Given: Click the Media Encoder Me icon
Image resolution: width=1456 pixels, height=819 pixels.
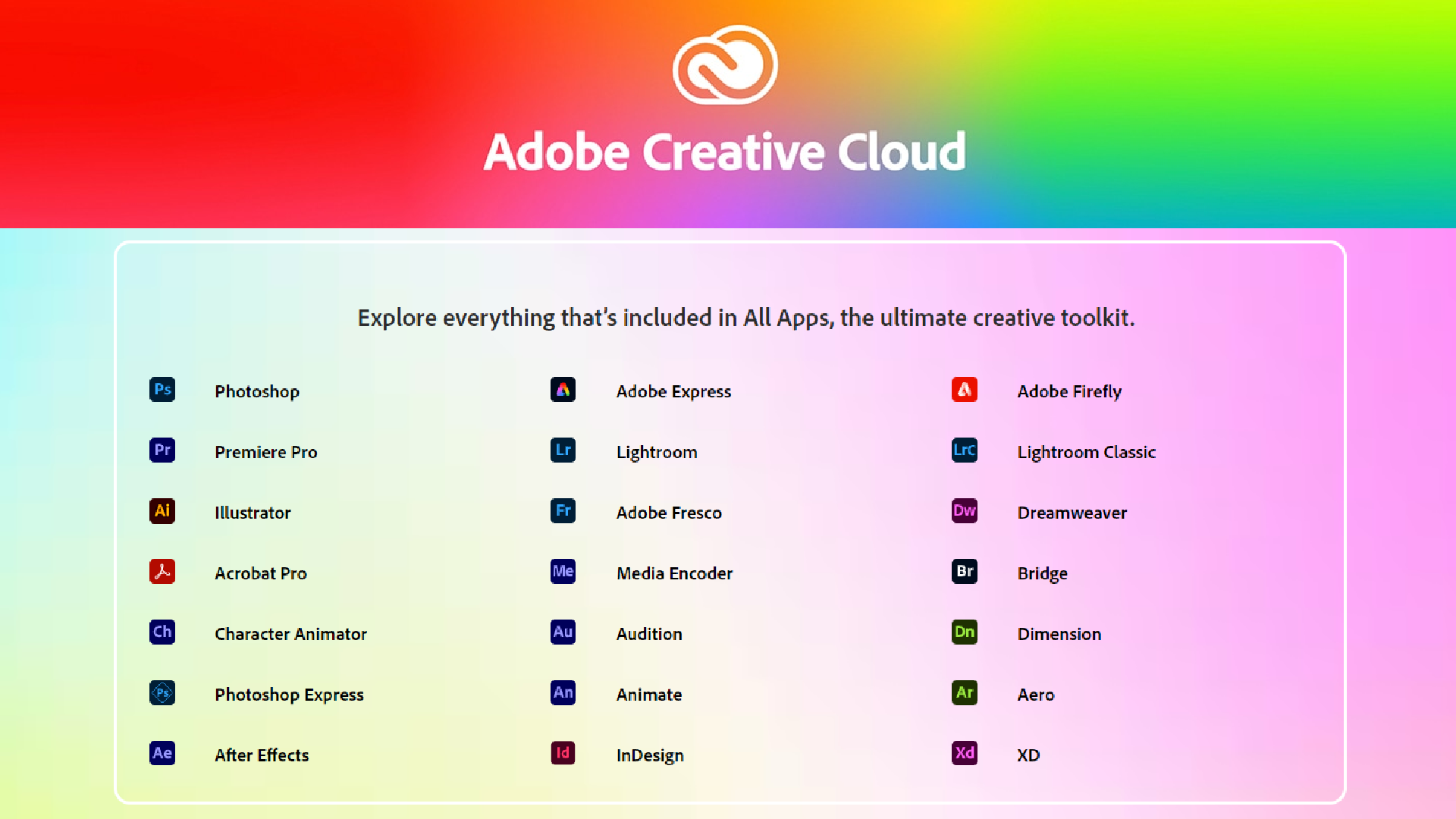Looking at the screenshot, I should (x=563, y=572).
